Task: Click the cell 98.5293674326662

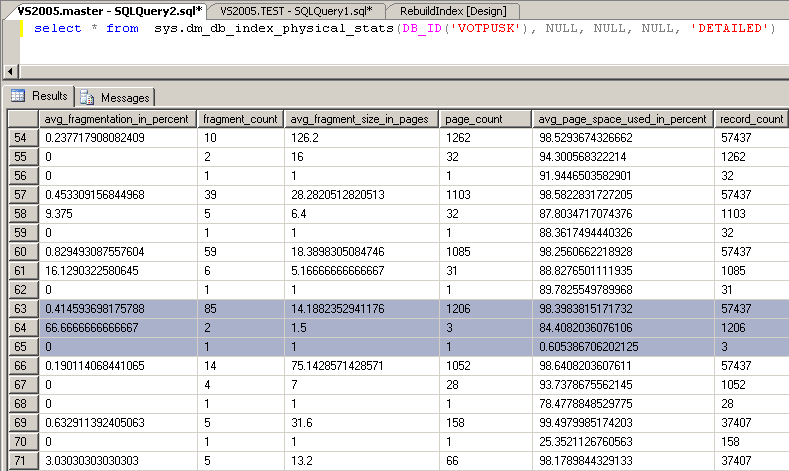Action: (x=623, y=138)
